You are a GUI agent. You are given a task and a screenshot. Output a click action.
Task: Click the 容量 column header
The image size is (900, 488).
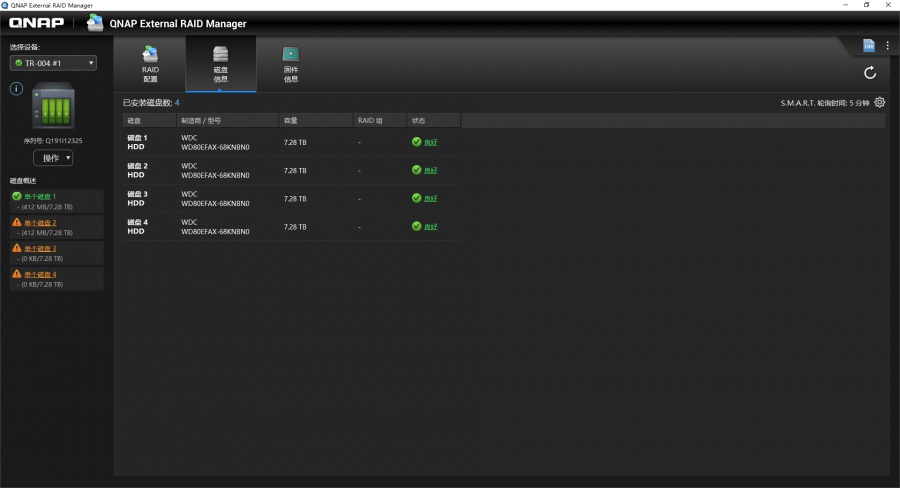point(292,120)
